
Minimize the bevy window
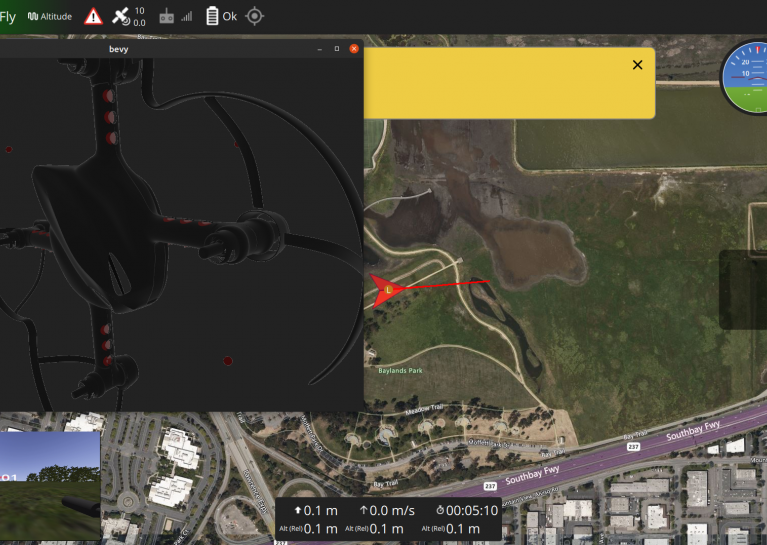click(x=319, y=48)
